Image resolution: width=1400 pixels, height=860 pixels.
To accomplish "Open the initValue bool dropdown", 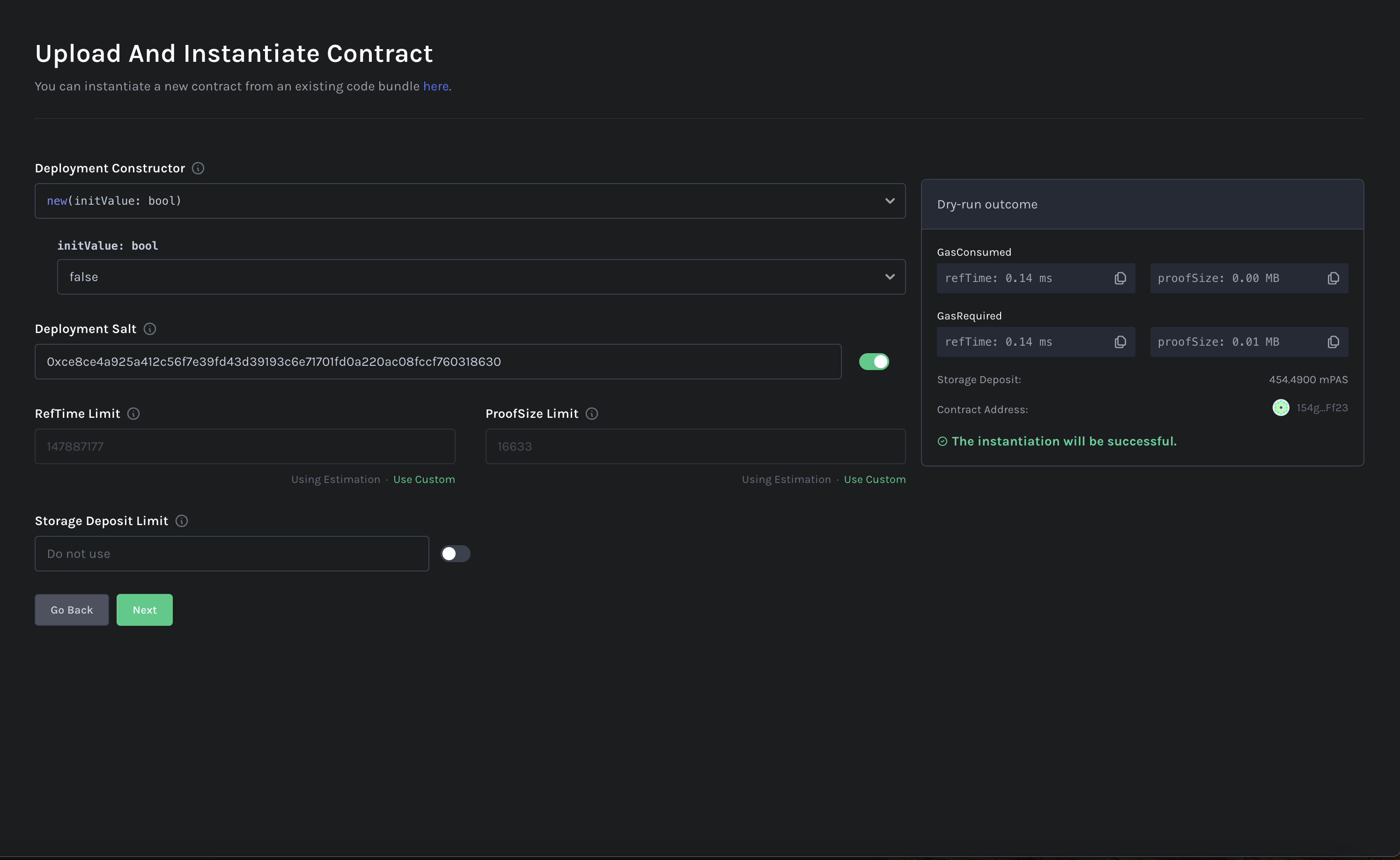I will 481,277.
